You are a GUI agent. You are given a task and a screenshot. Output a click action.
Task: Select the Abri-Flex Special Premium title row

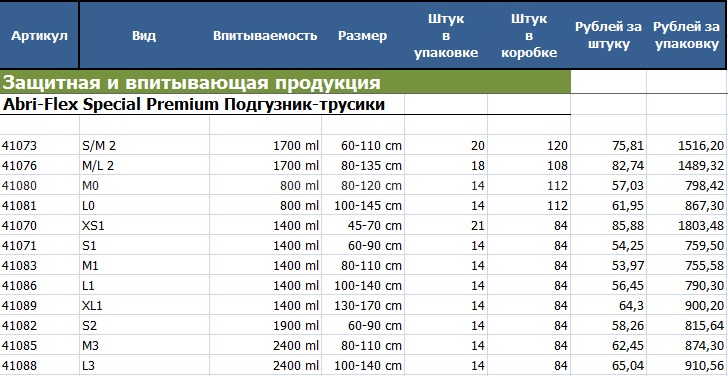click(x=285, y=104)
